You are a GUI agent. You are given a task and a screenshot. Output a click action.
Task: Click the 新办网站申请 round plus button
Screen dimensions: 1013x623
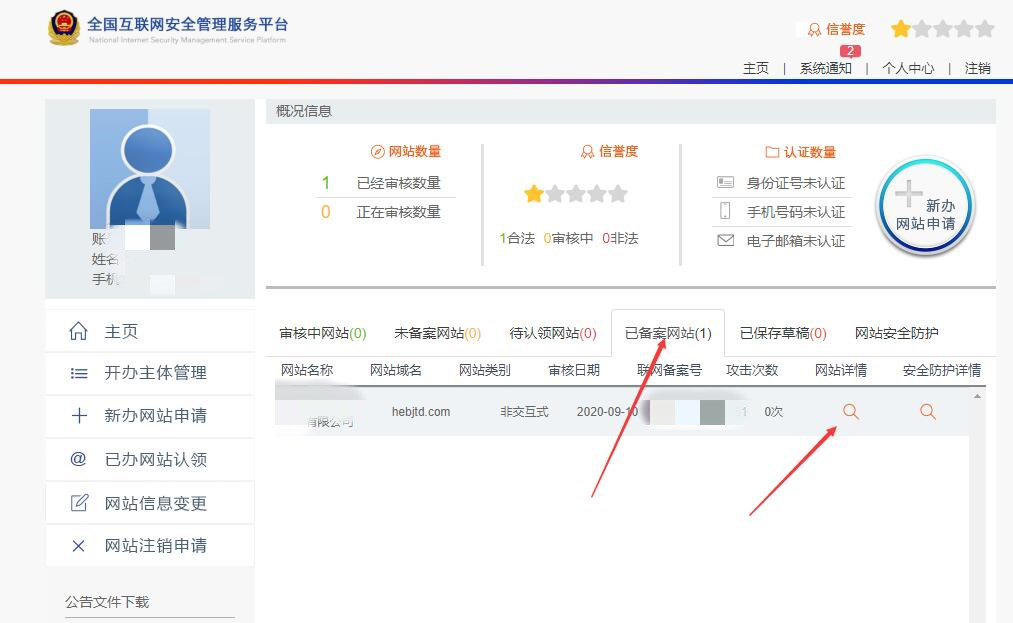pyautogui.click(x=925, y=207)
